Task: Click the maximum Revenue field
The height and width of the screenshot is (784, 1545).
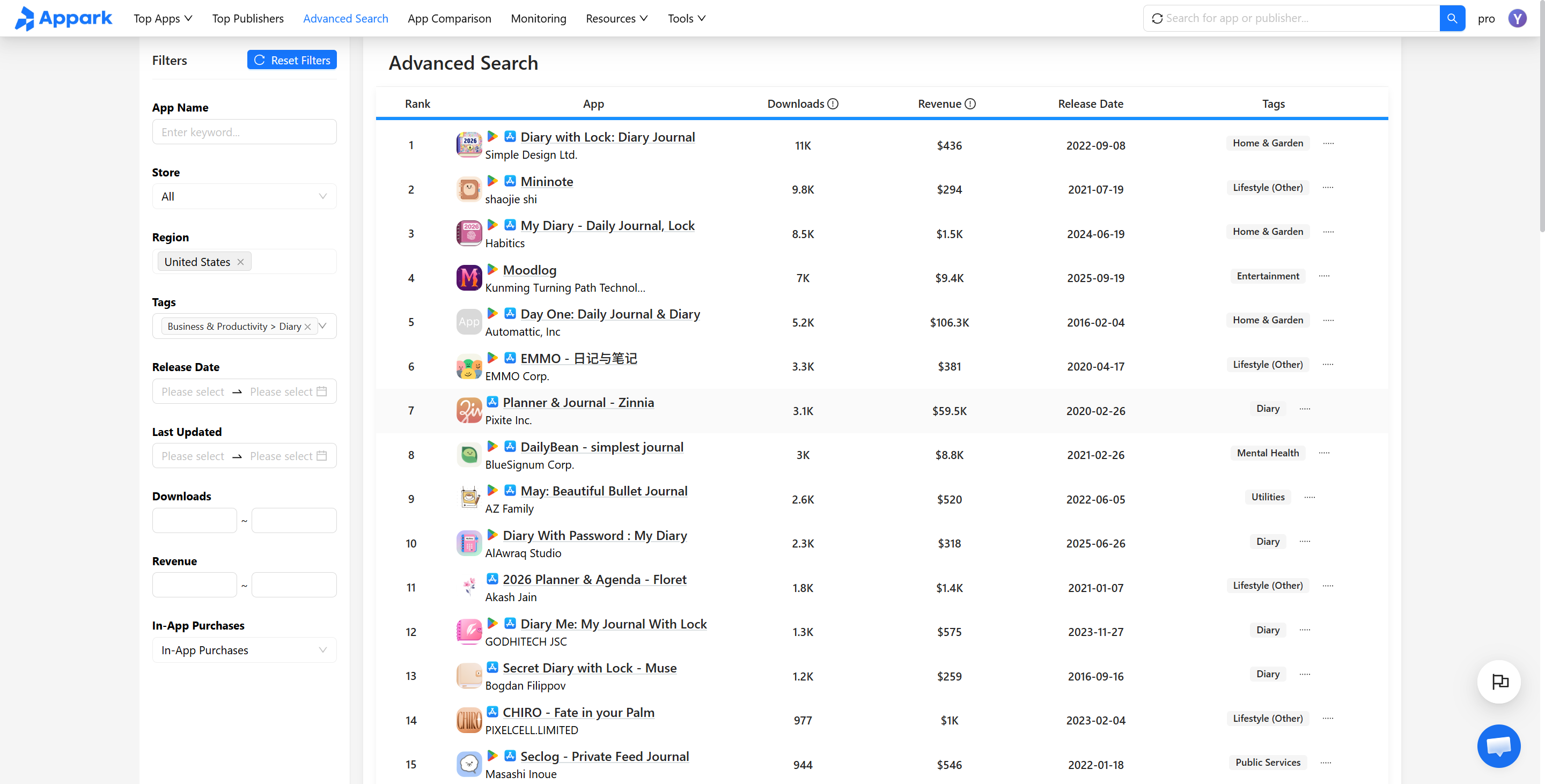Action: coord(294,585)
